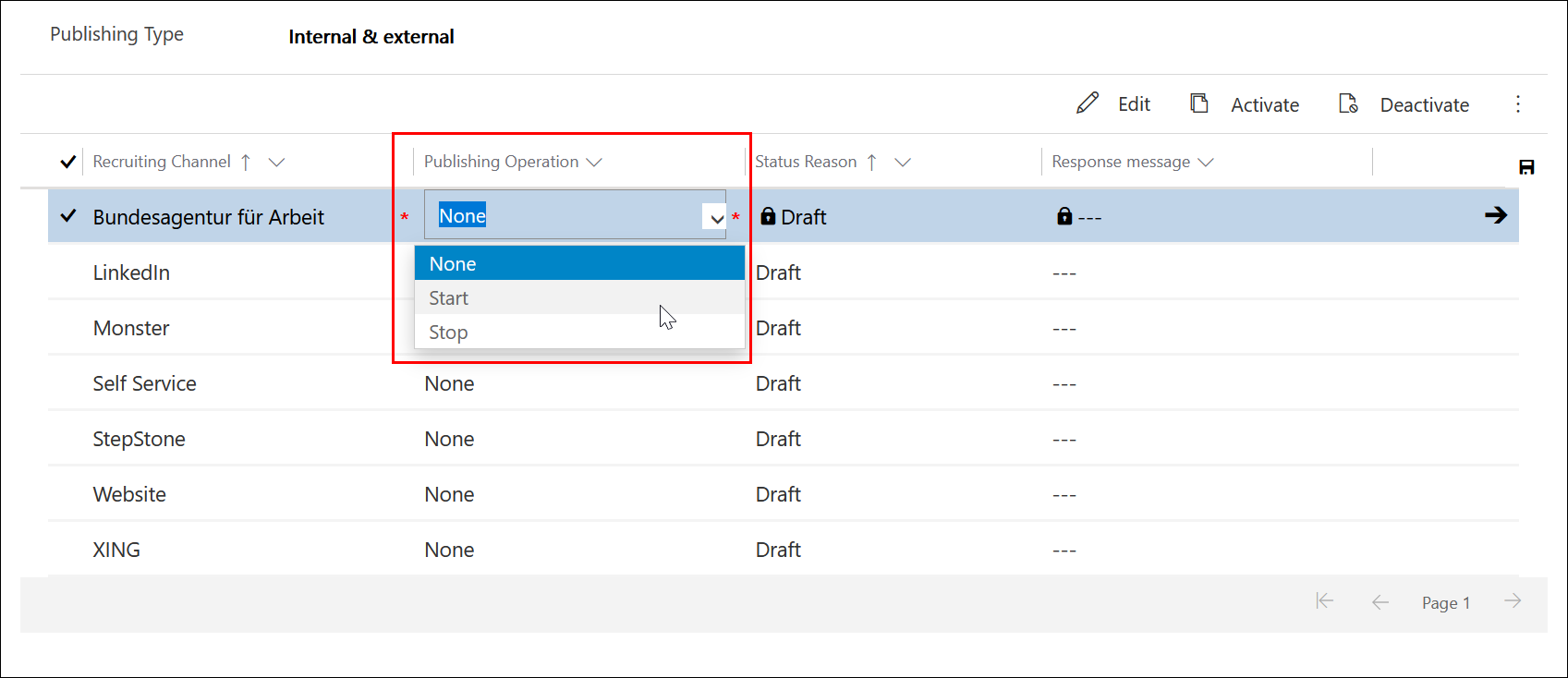Image resolution: width=1568 pixels, height=678 pixels.
Task: Click Draft status in the LinkedIn row
Action: coord(778,272)
